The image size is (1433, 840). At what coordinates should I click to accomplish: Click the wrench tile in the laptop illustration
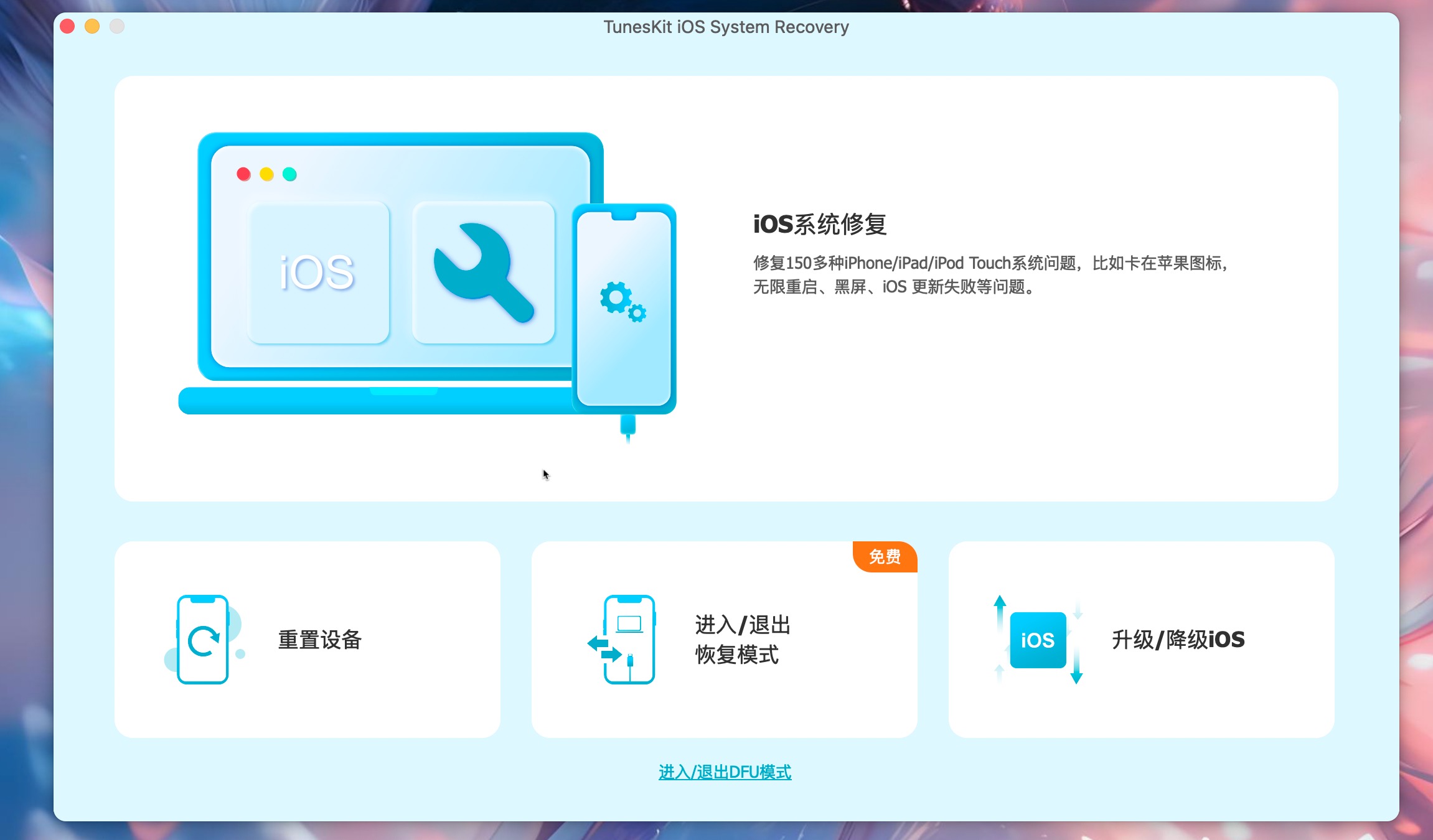coord(484,273)
